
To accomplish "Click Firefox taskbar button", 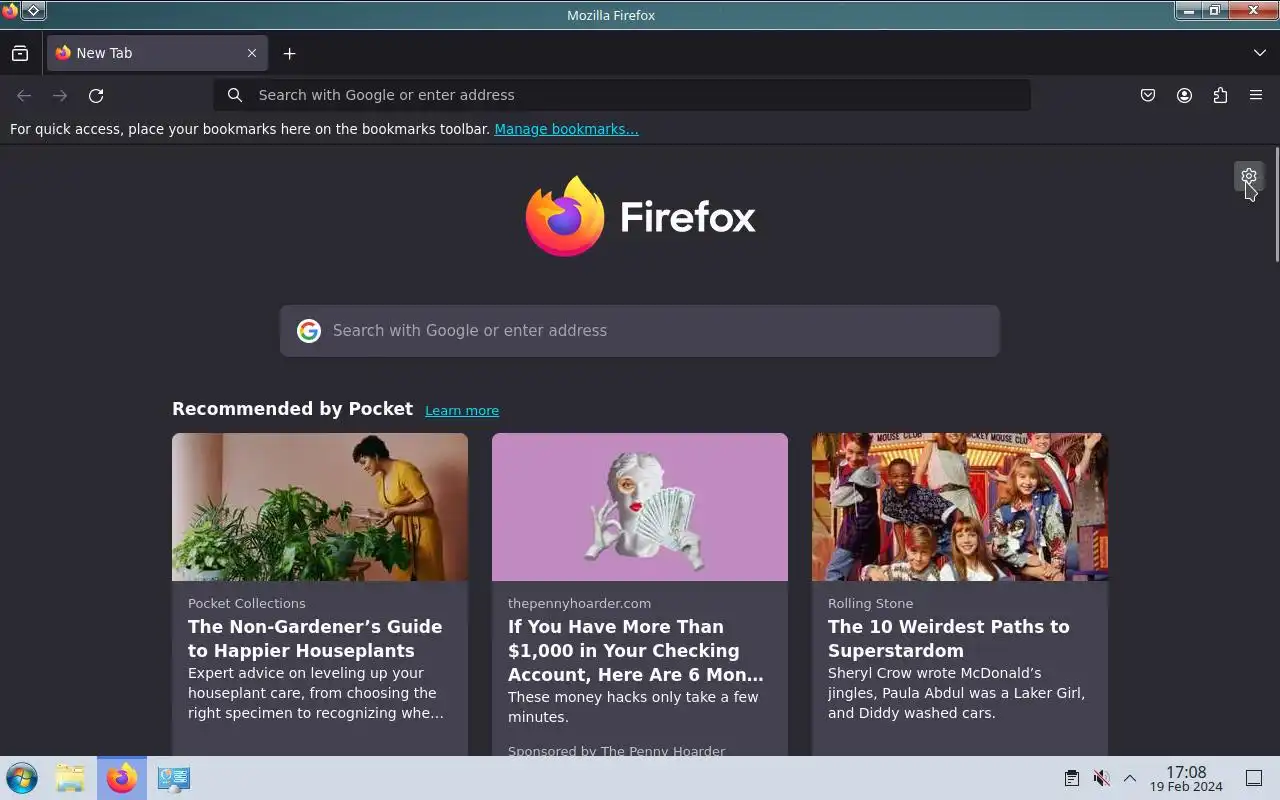I will [x=122, y=778].
